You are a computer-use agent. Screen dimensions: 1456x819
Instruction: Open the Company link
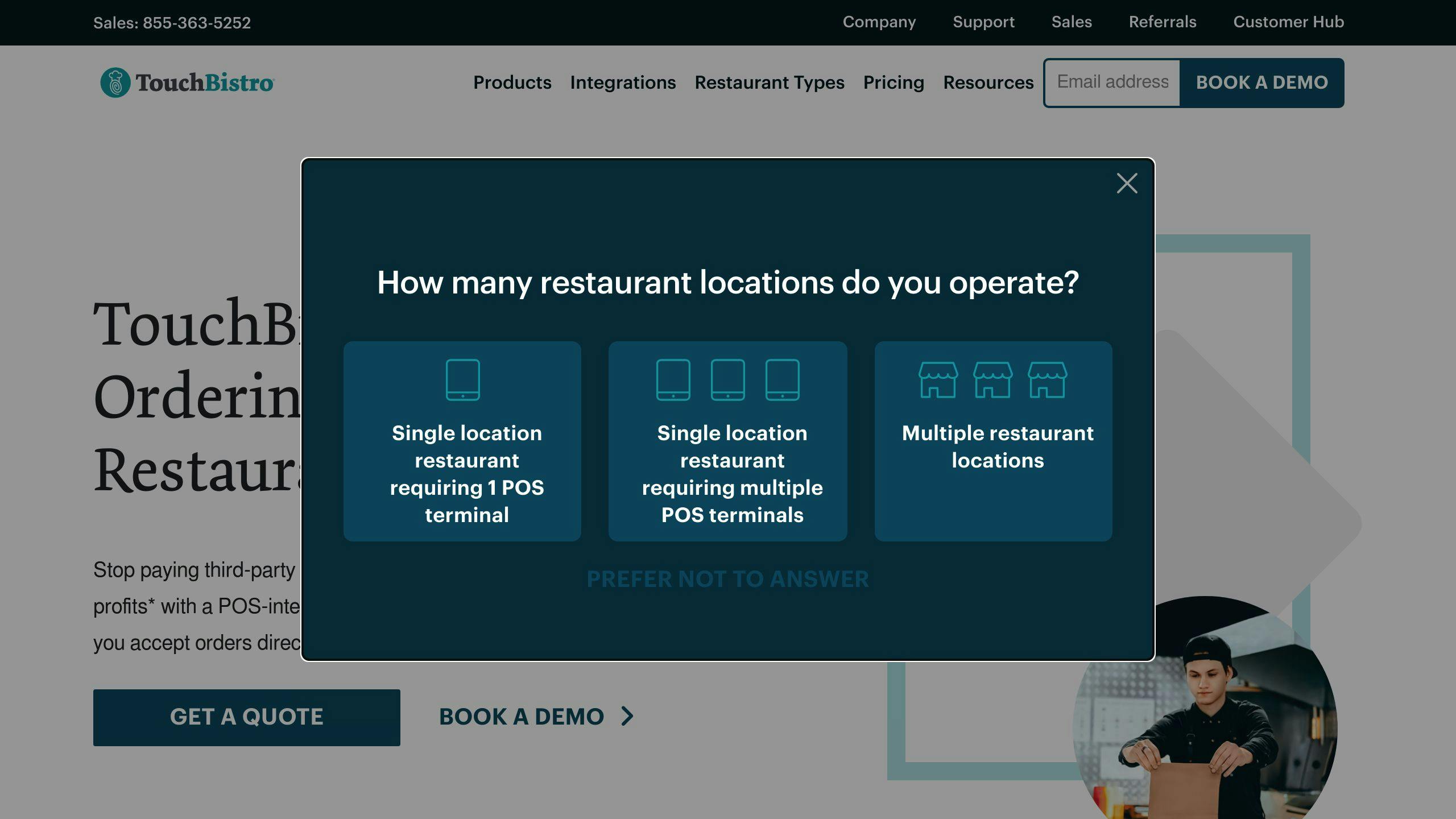pos(879,22)
